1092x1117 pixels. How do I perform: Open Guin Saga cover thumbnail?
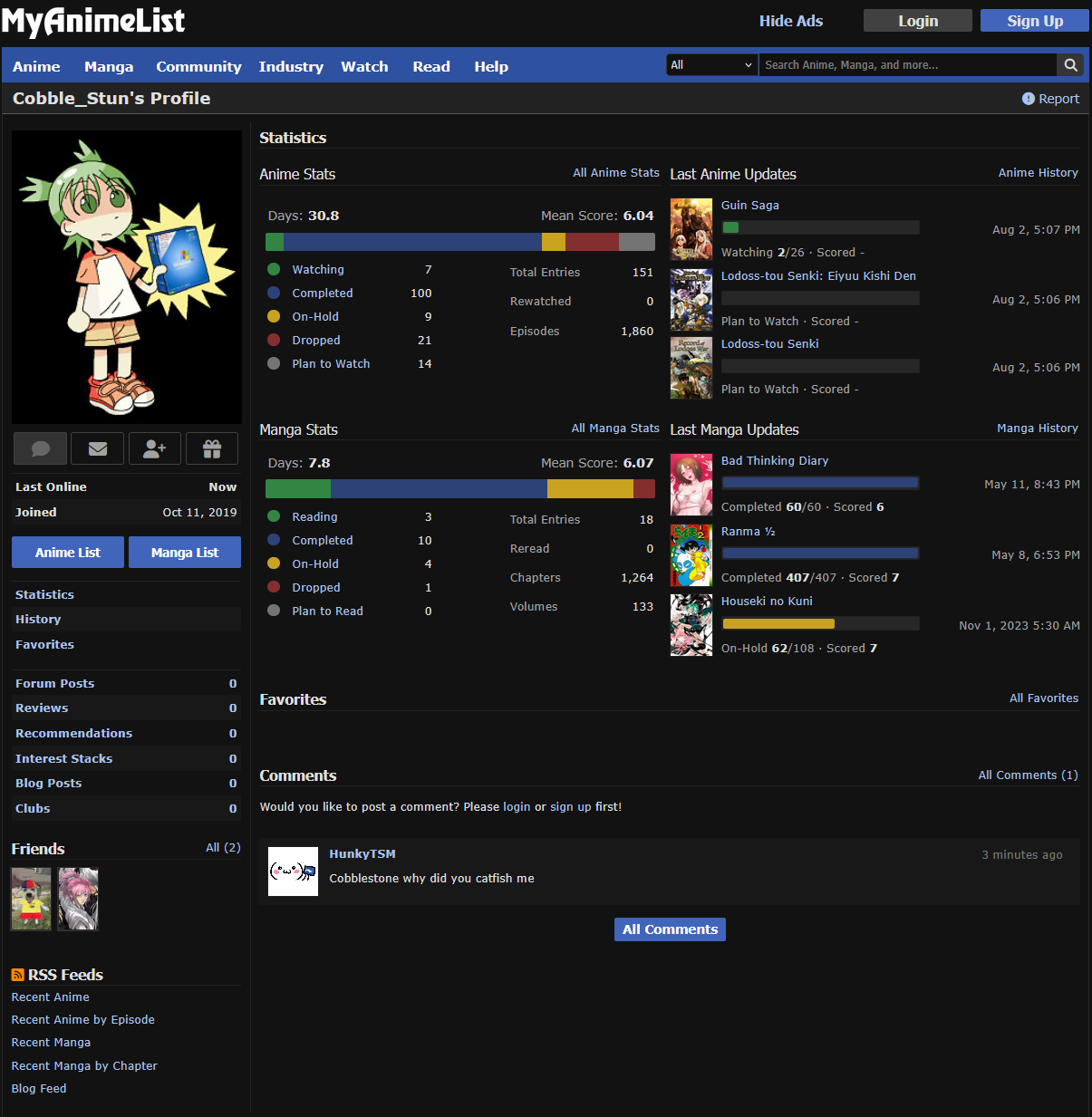coord(691,230)
